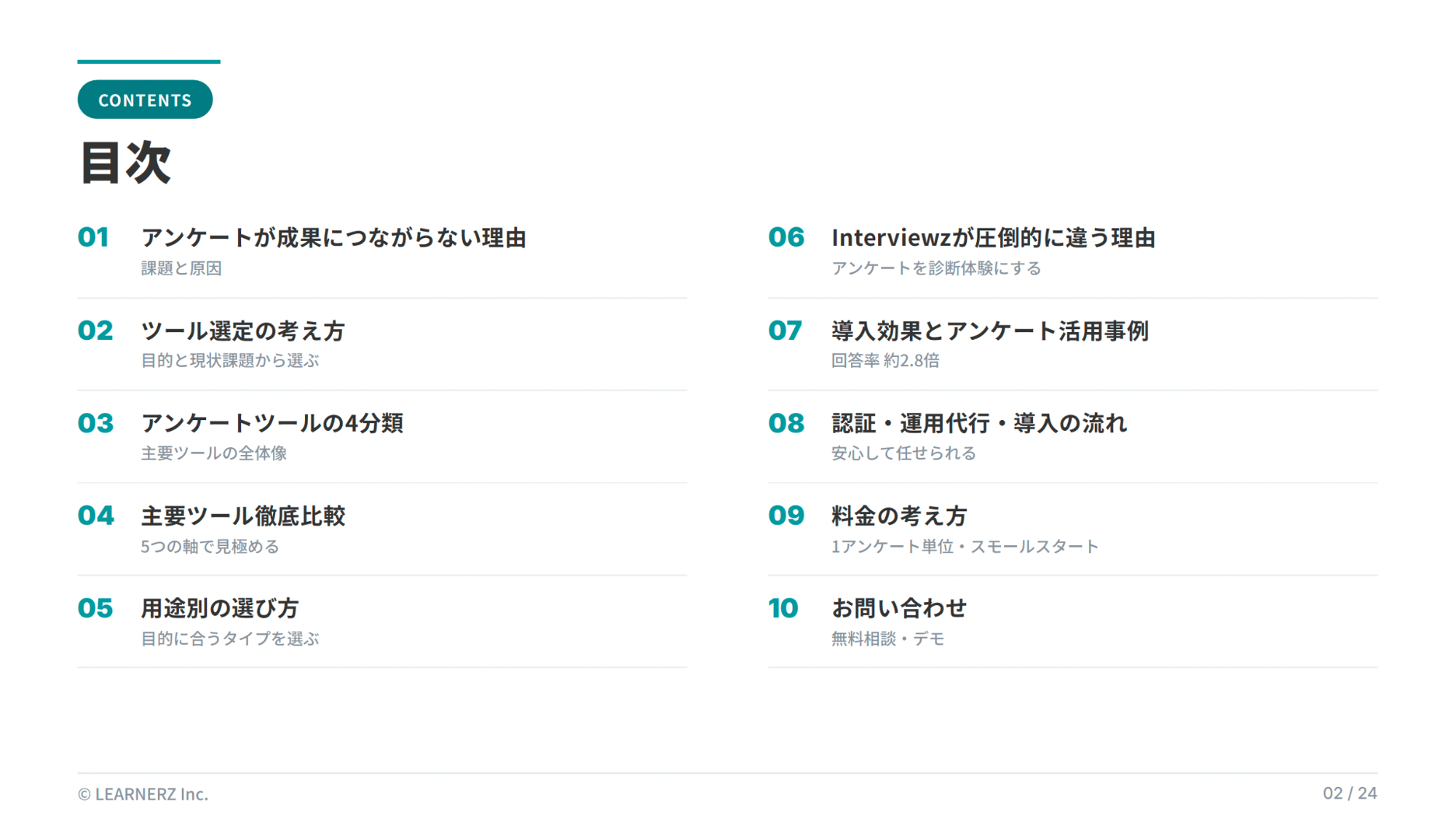Click subtitle 目的に合うタイプを選ぶ

230,638
